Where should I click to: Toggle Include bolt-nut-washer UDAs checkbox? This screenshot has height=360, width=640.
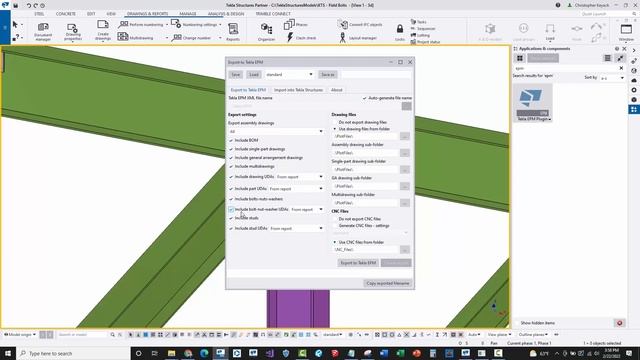tap(231, 209)
